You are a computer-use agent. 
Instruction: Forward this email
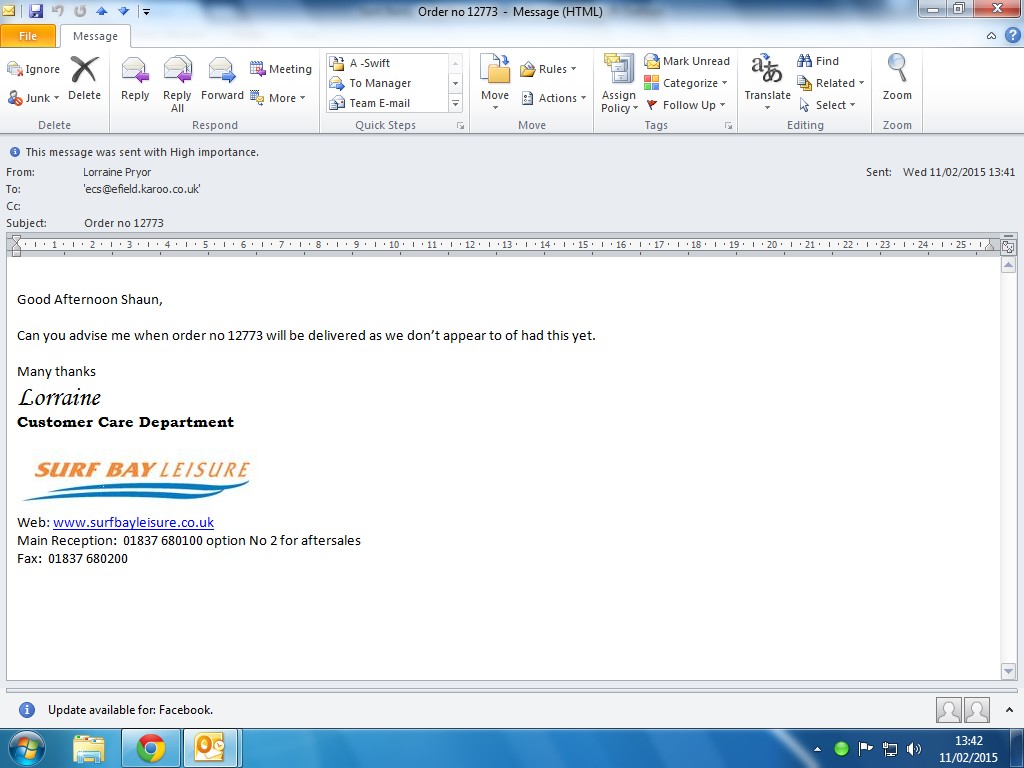tap(222, 78)
